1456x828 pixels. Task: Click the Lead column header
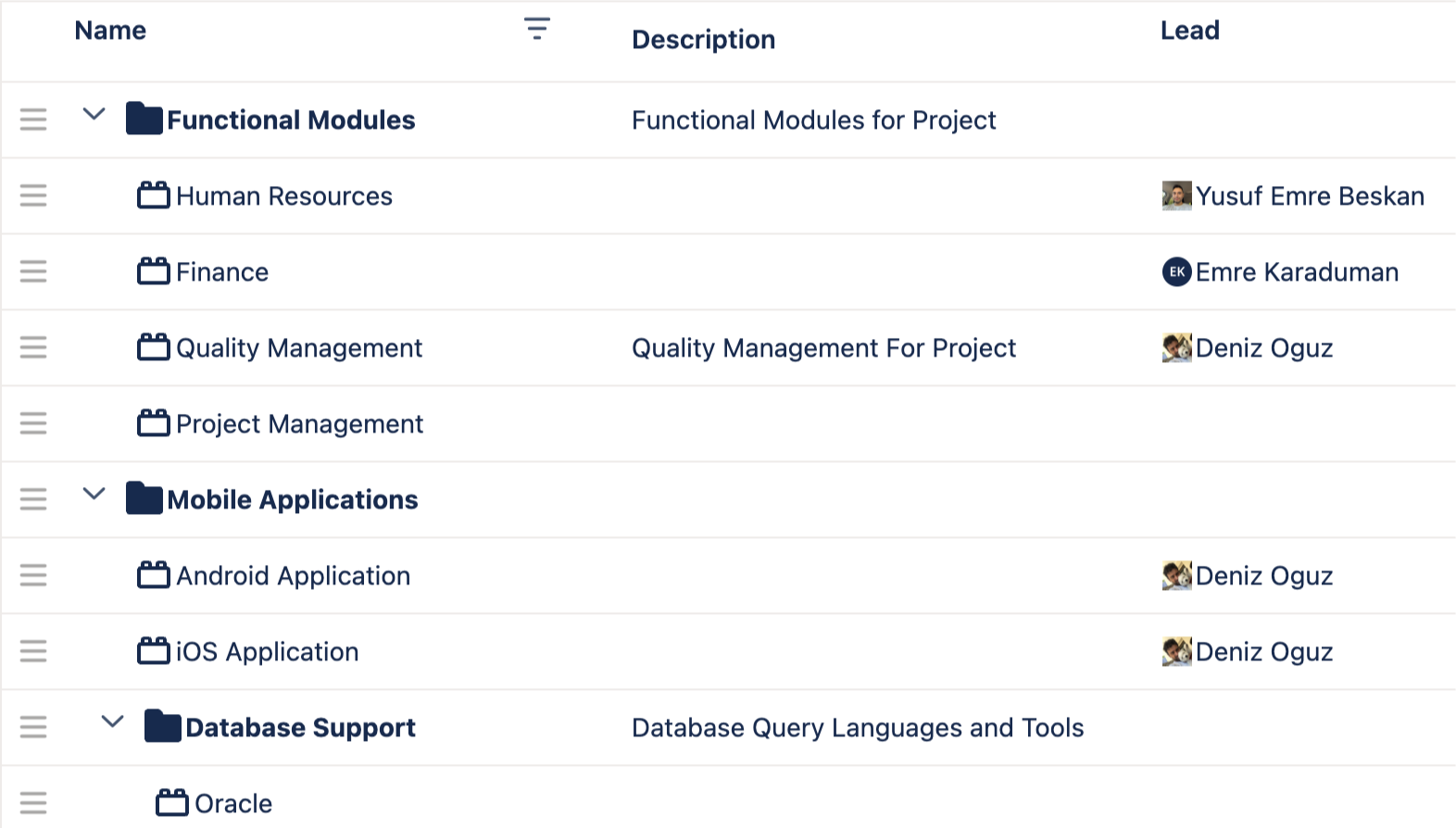1190,31
